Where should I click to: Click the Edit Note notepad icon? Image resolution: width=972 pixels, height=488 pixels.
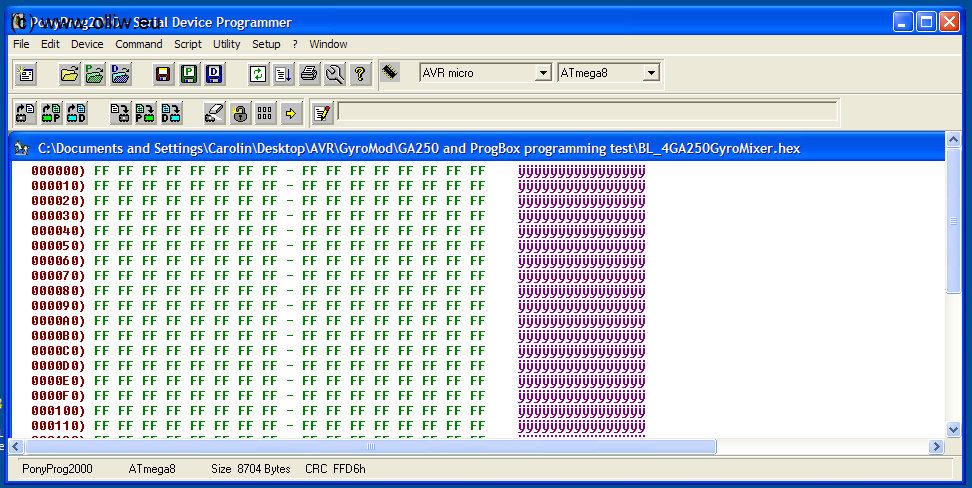point(321,113)
